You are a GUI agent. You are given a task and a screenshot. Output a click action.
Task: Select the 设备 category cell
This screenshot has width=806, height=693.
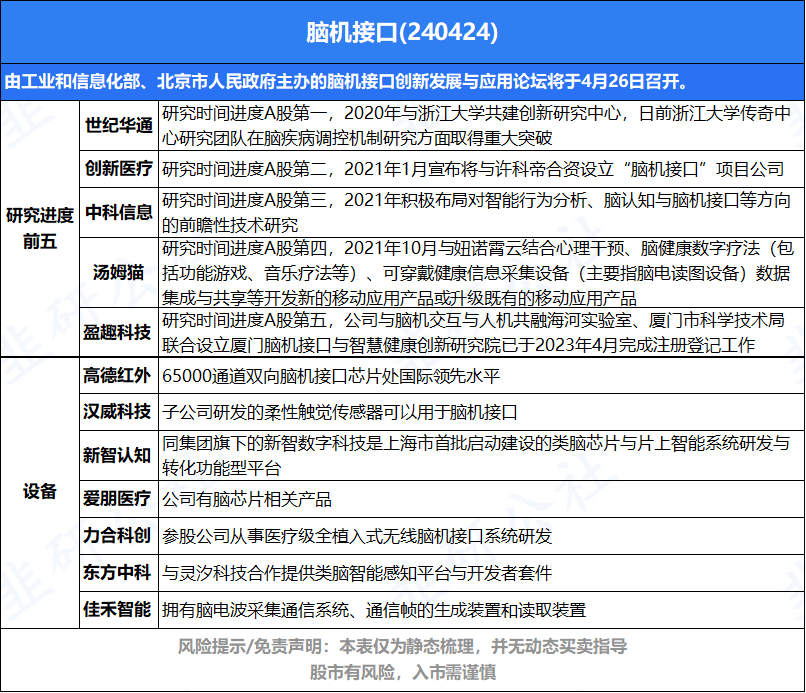coord(39,492)
